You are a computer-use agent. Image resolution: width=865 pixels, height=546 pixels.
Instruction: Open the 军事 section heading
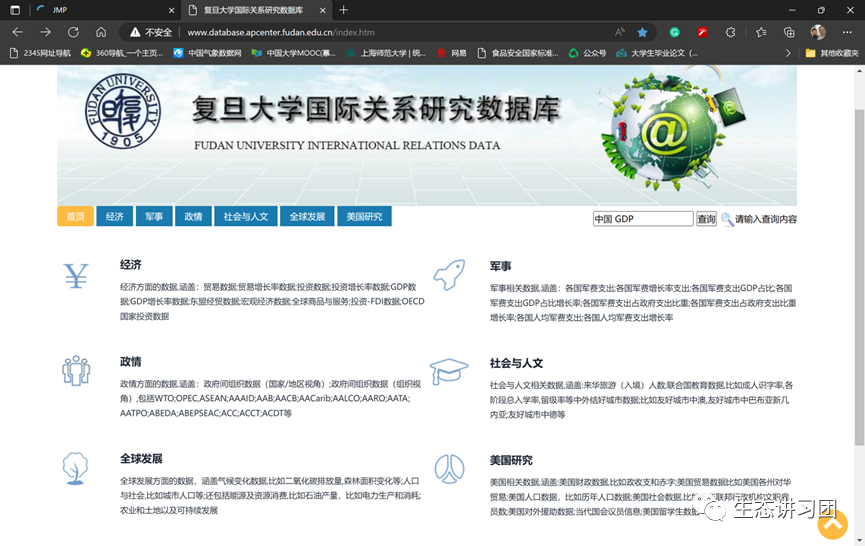click(x=500, y=266)
